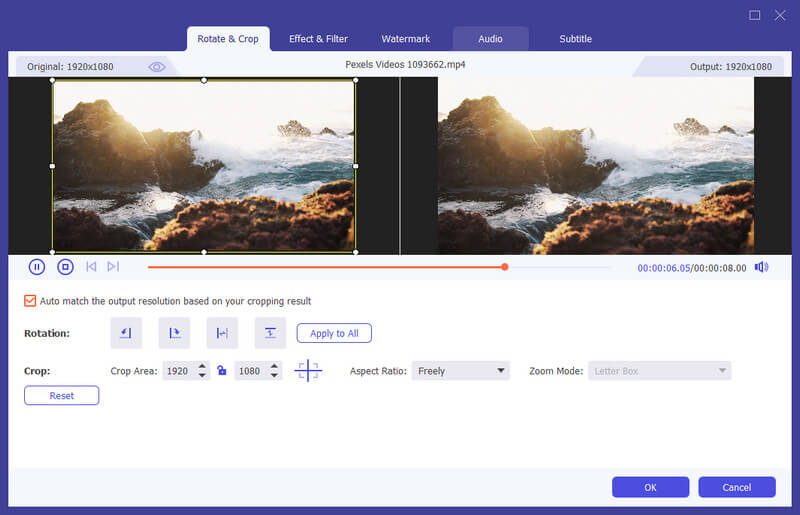This screenshot has height=515, width=800.
Task: Click the Original: 1920x1080 label
Action: (70, 67)
